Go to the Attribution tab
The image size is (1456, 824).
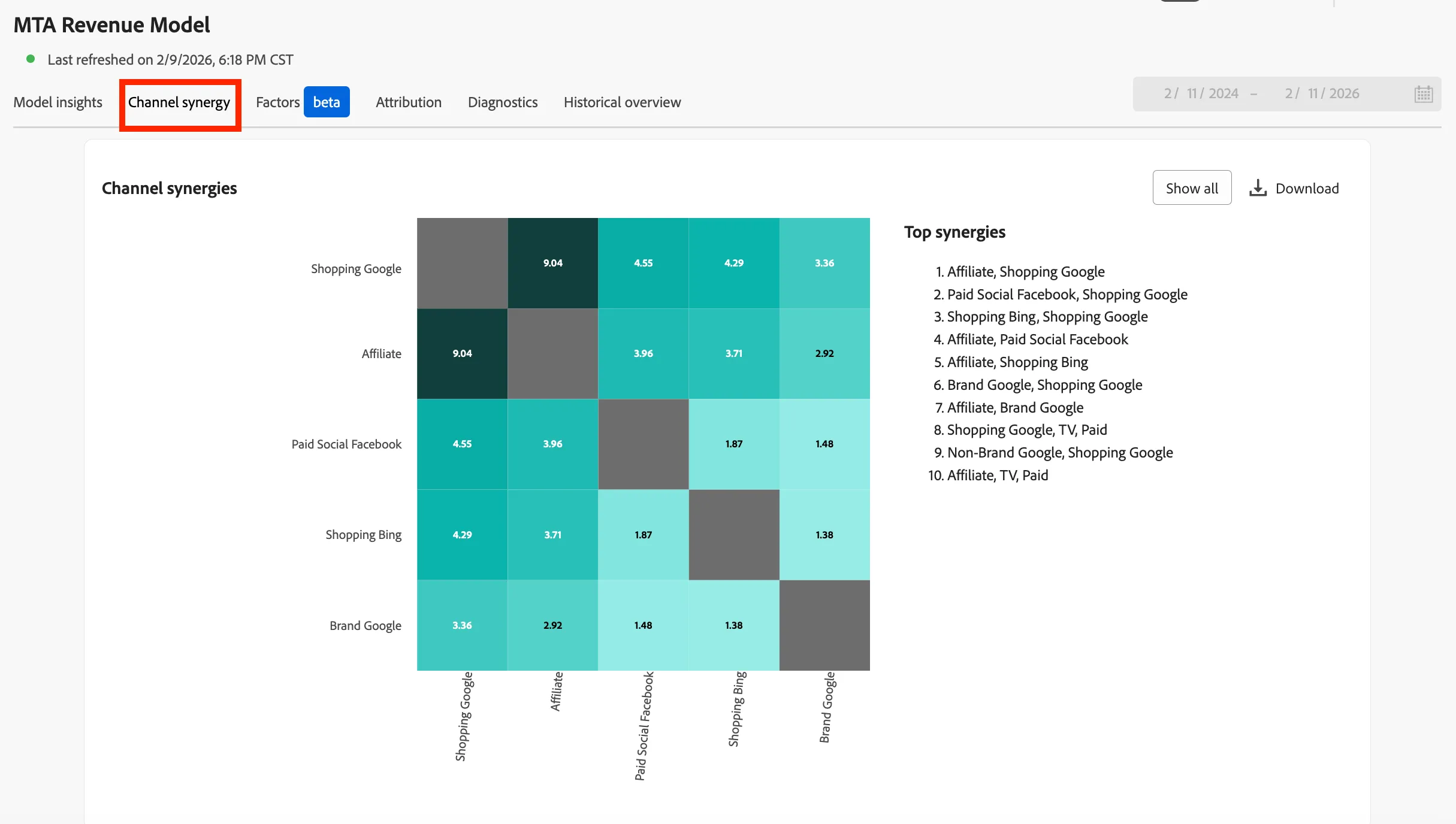pos(409,102)
